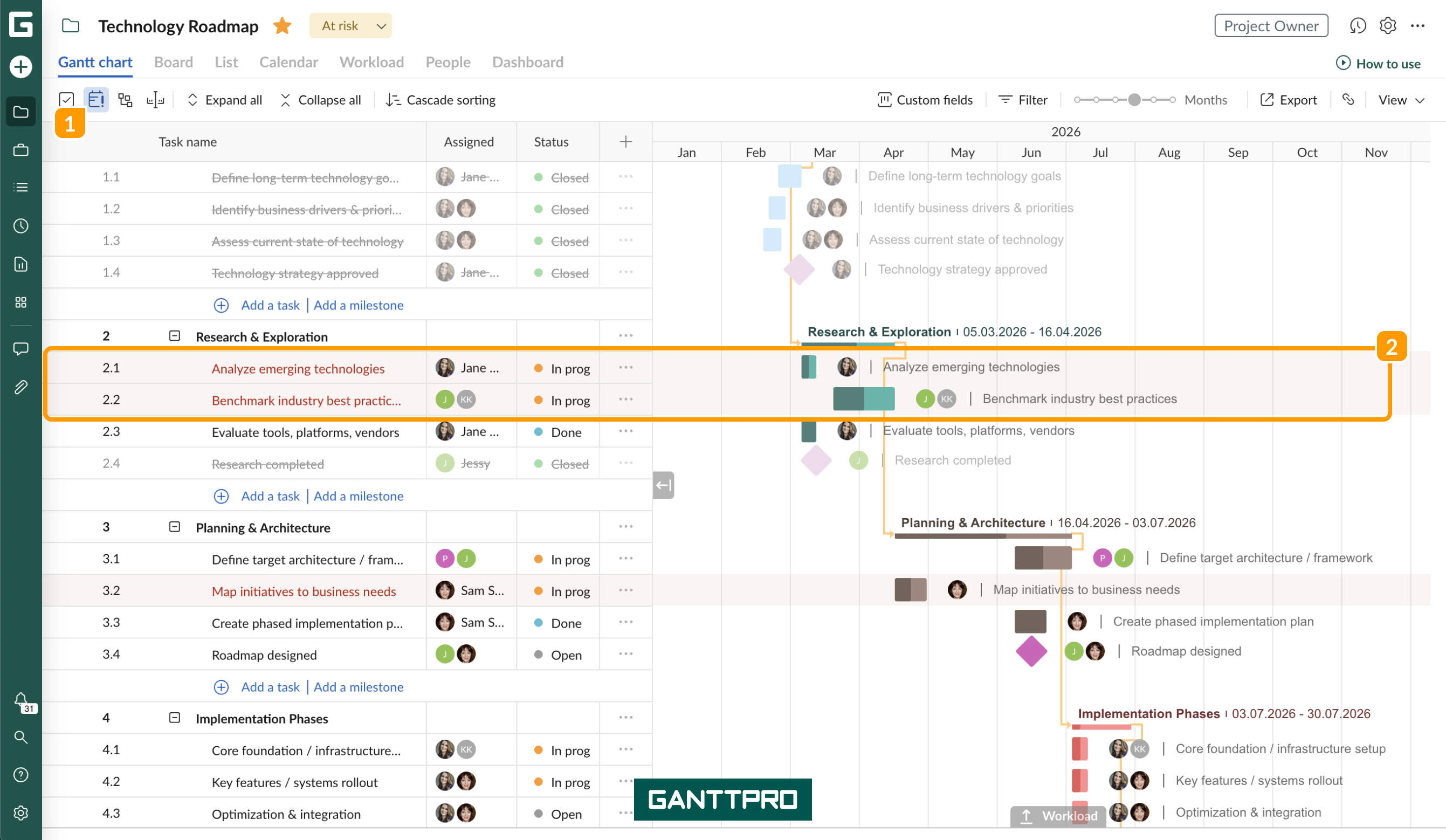Open the View dropdown menu
Image resolution: width=1446 pixels, height=840 pixels.
pyautogui.click(x=1401, y=100)
